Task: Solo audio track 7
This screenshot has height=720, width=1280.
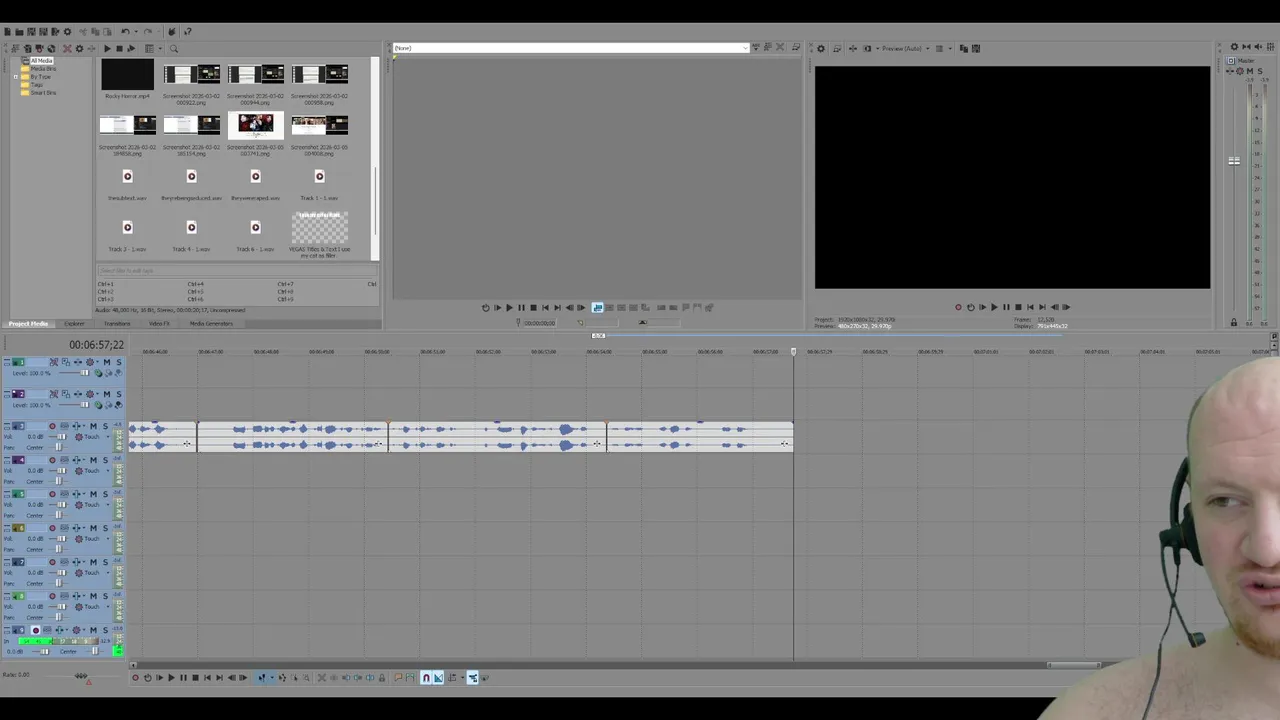Action: point(105,562)
